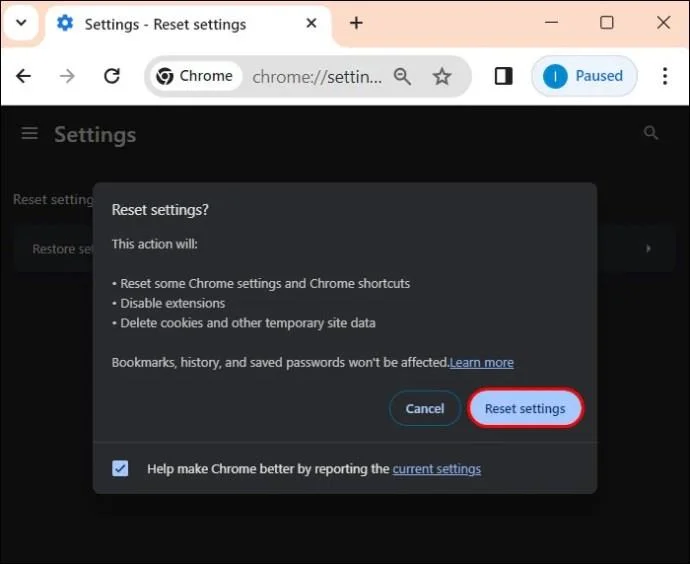Open the Chrome three-dot menu
This screenshot has width=690, height=564.
[665, 76]
